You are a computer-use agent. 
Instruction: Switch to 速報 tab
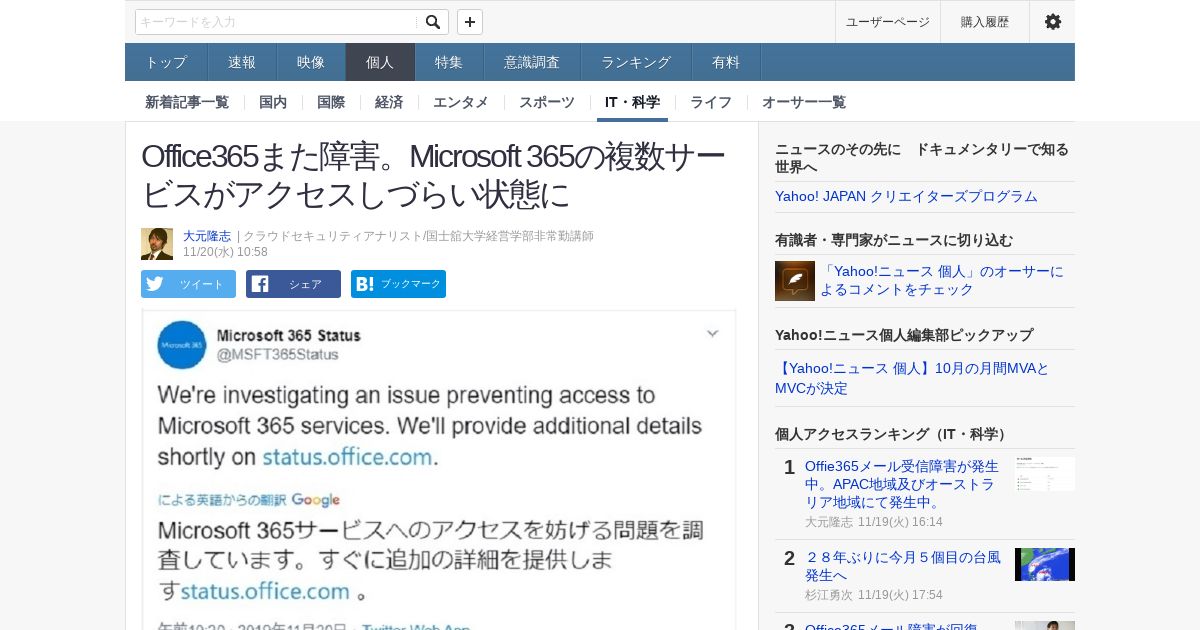pos(242,62)
